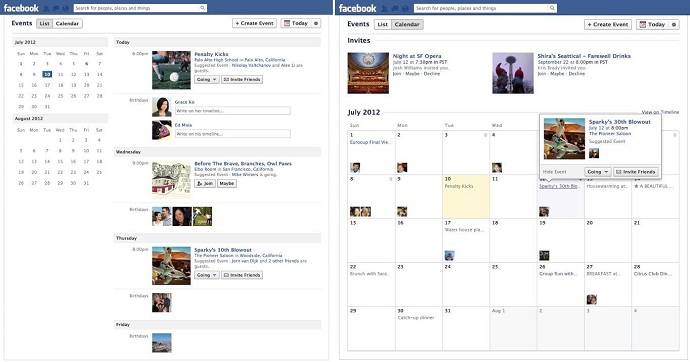
Task: Click search magnifier in right window
Action: click(552, 8)
